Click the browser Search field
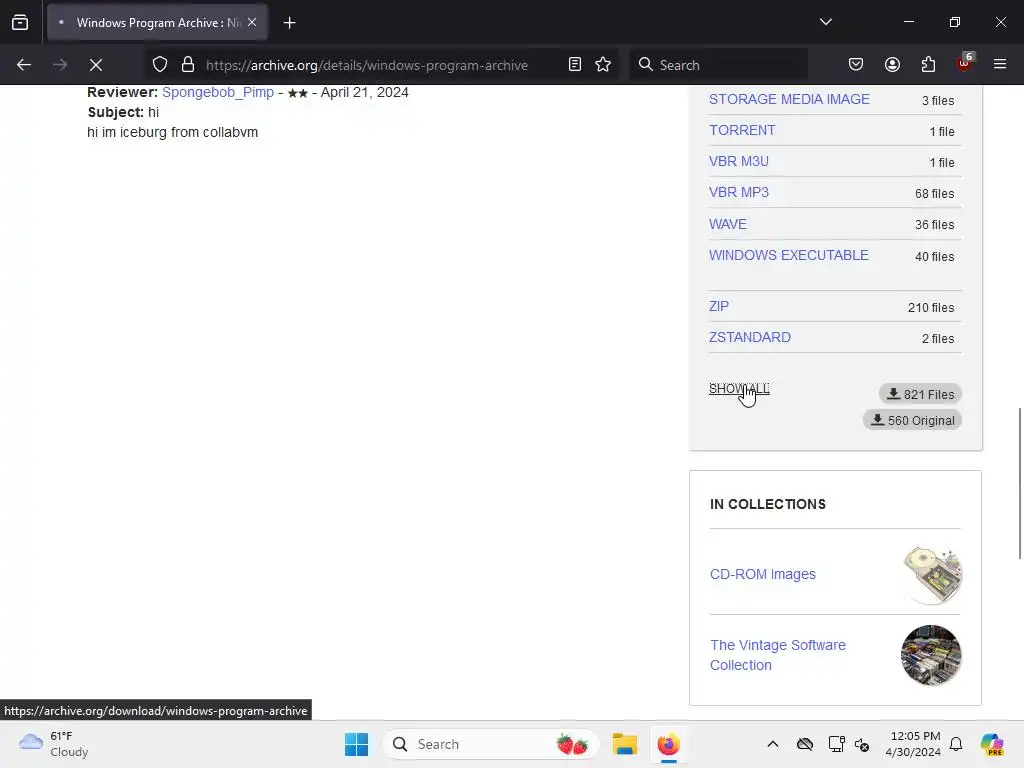 (718, 65)
